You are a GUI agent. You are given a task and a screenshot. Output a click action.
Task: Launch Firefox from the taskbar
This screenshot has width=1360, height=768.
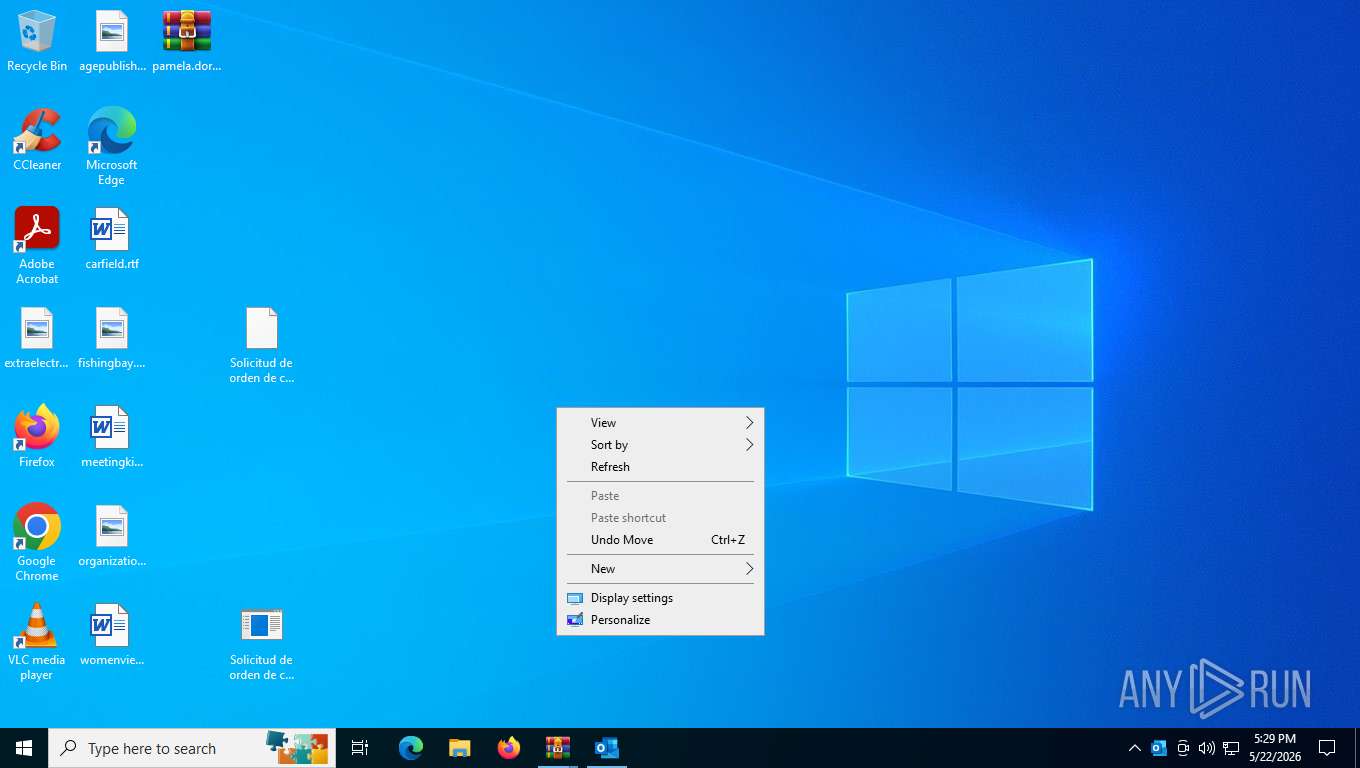[x=509, y=748]
